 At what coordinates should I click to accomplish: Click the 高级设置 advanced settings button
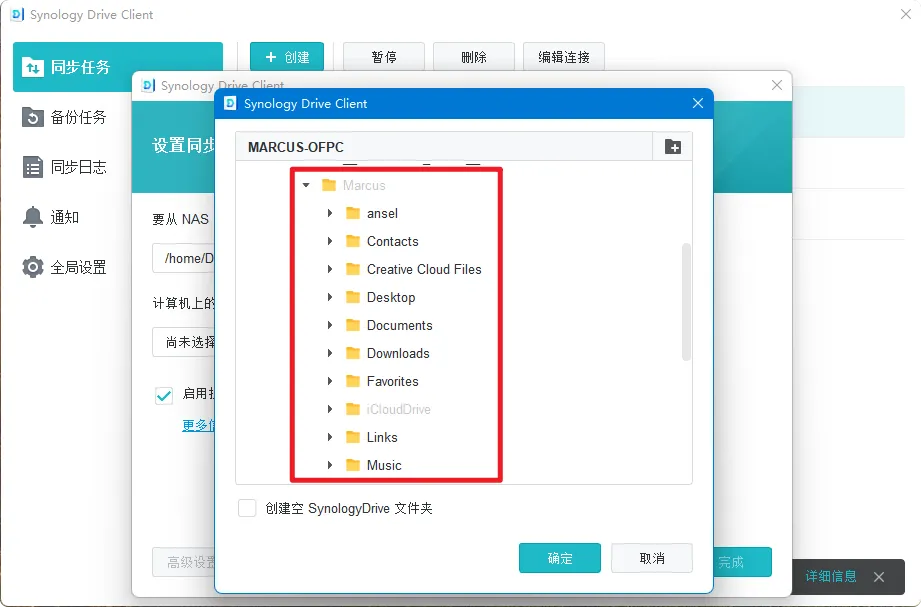click(x=184, y=562)
